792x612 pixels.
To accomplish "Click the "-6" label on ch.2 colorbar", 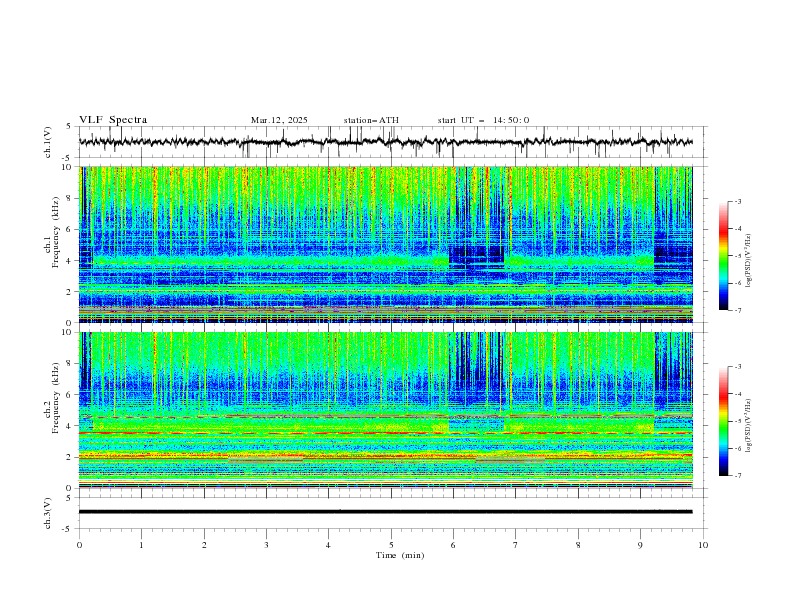I will point(737,448).
